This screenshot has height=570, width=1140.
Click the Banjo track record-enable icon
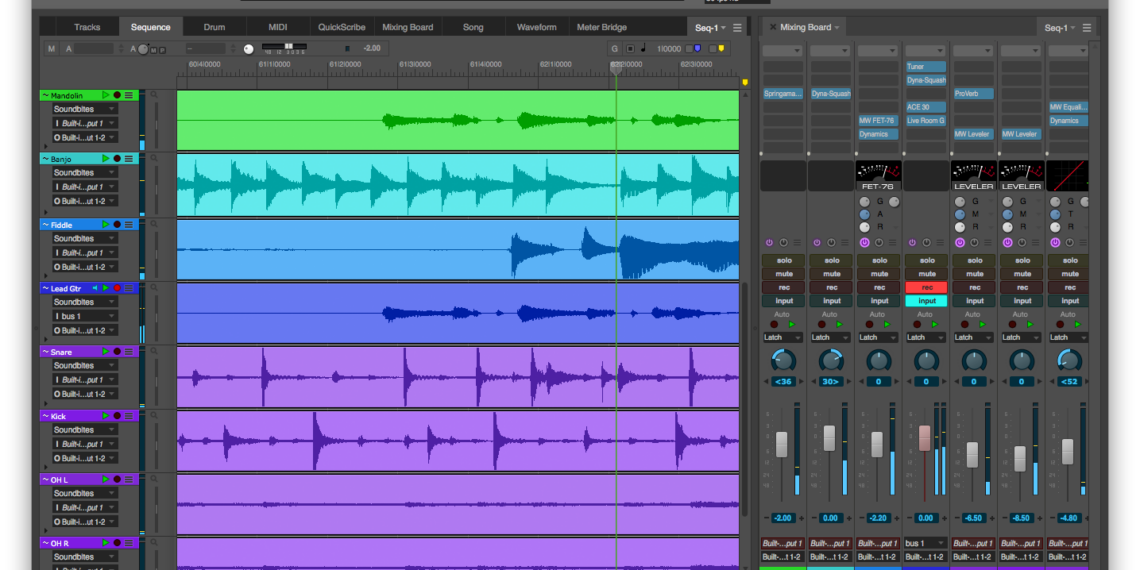(117, 159)
